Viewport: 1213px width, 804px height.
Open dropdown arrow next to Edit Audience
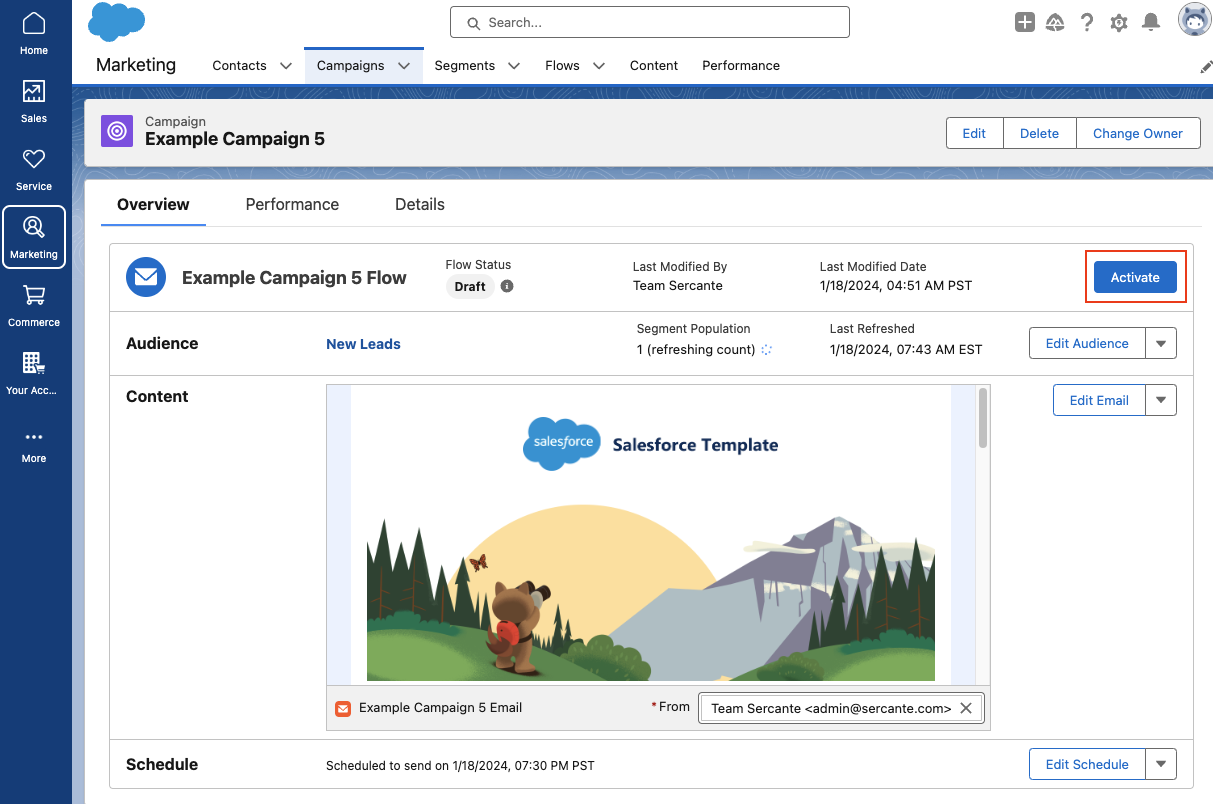[x=1161, y=343]
